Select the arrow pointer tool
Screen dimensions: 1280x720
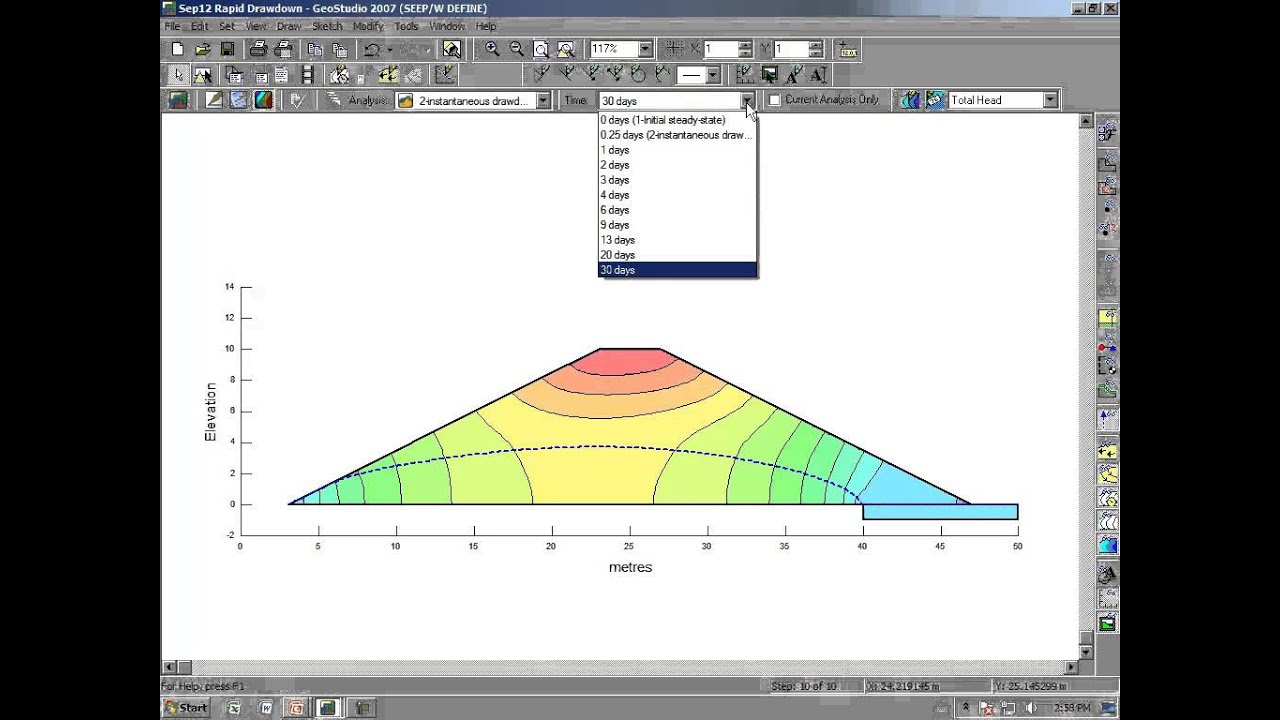178,75
